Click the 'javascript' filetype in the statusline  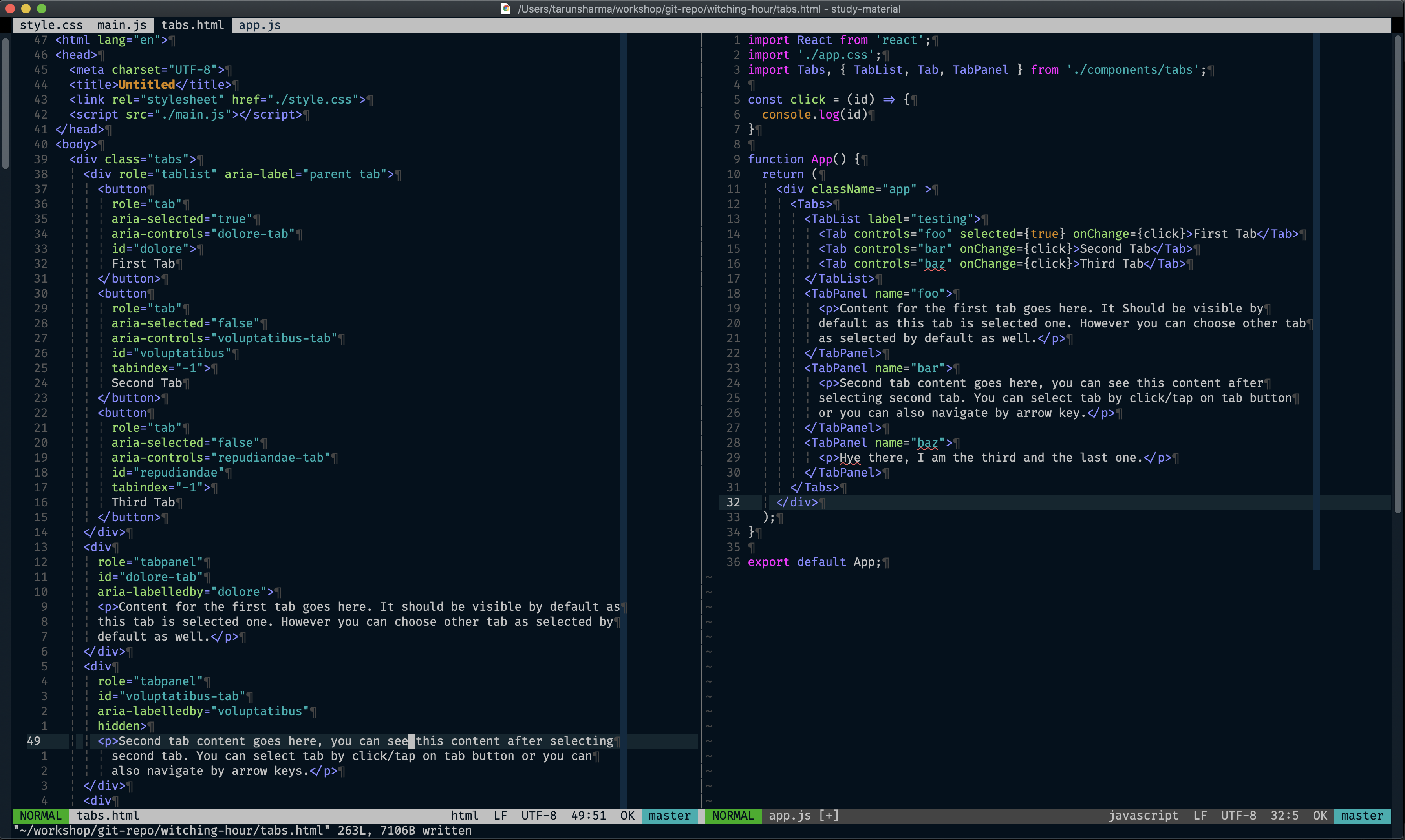(1143, 816)
